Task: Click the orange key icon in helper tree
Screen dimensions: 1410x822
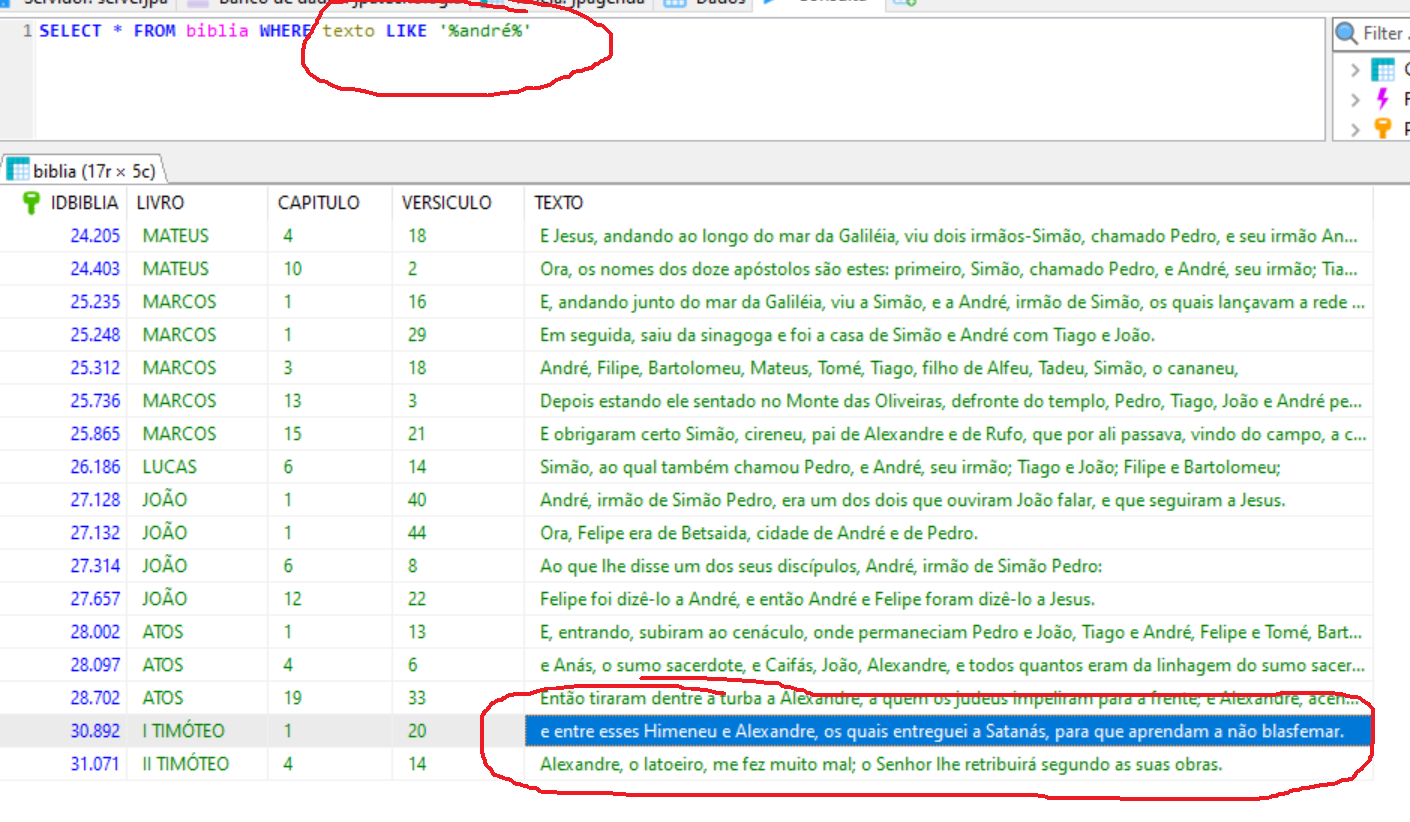Action: pyautogui.click(x=1383, y=128)
